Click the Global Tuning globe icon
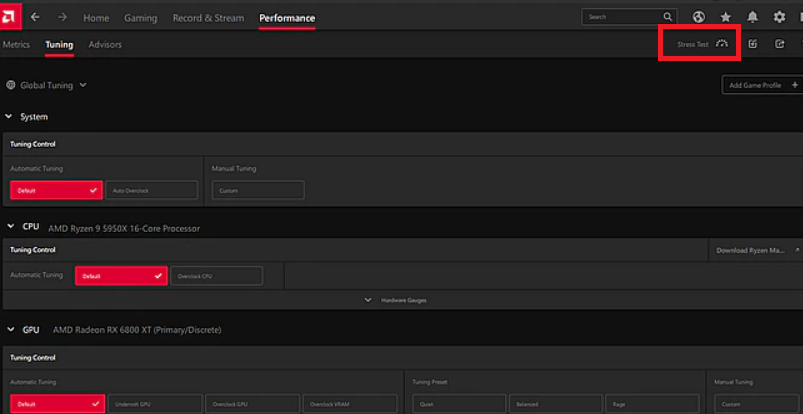This screenshot has height=414, width=803. coord(11,85)
